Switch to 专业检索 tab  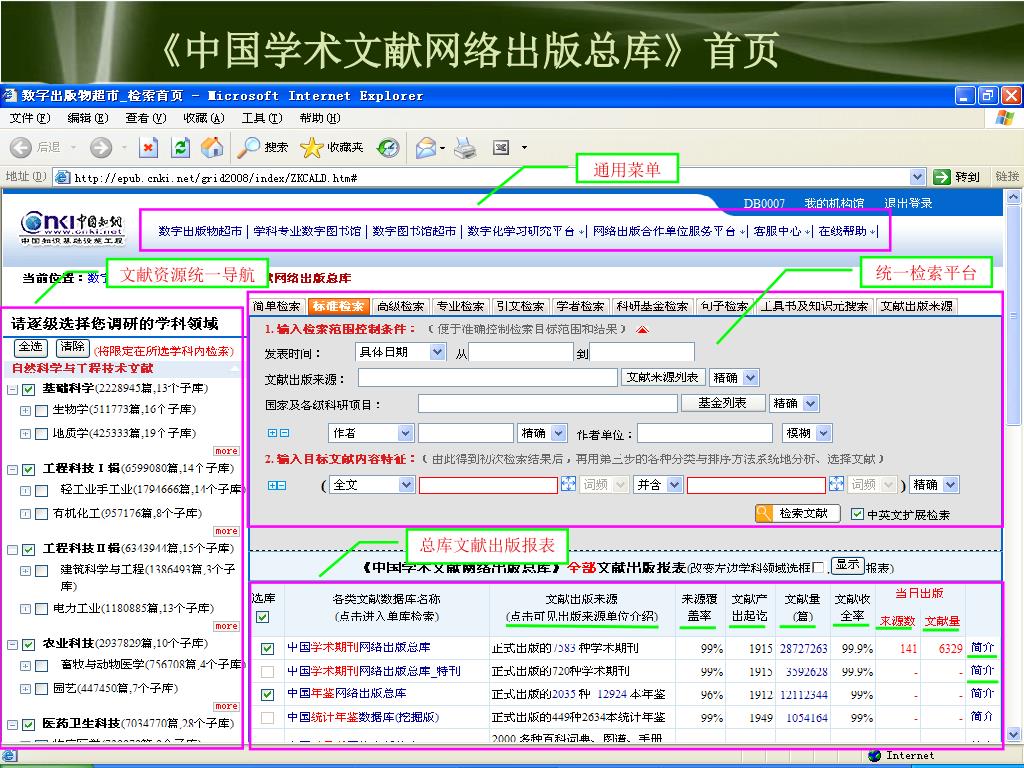coord(460,306)
